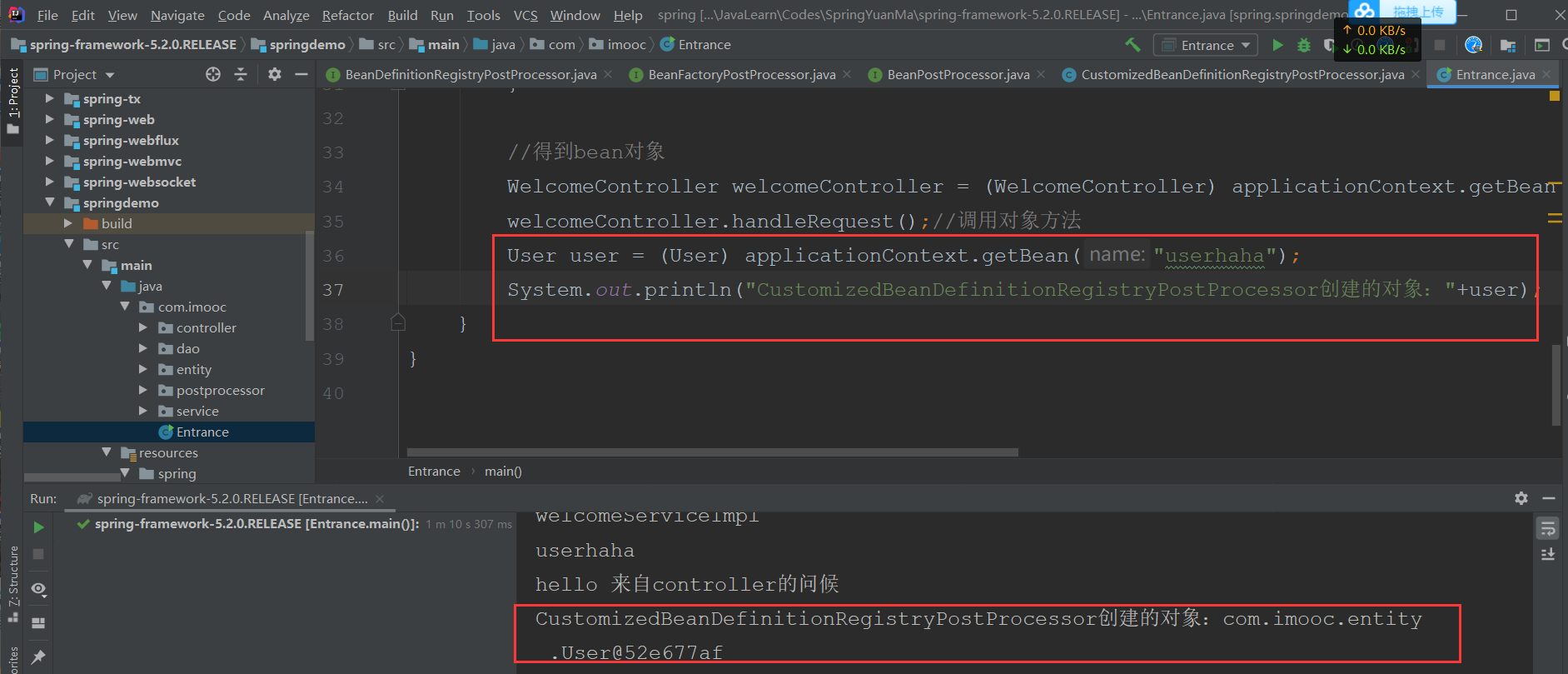Click the network speed overlay widget
Image resolution: width=1568 pixels, height=674 pixels.
[1377, 40]
